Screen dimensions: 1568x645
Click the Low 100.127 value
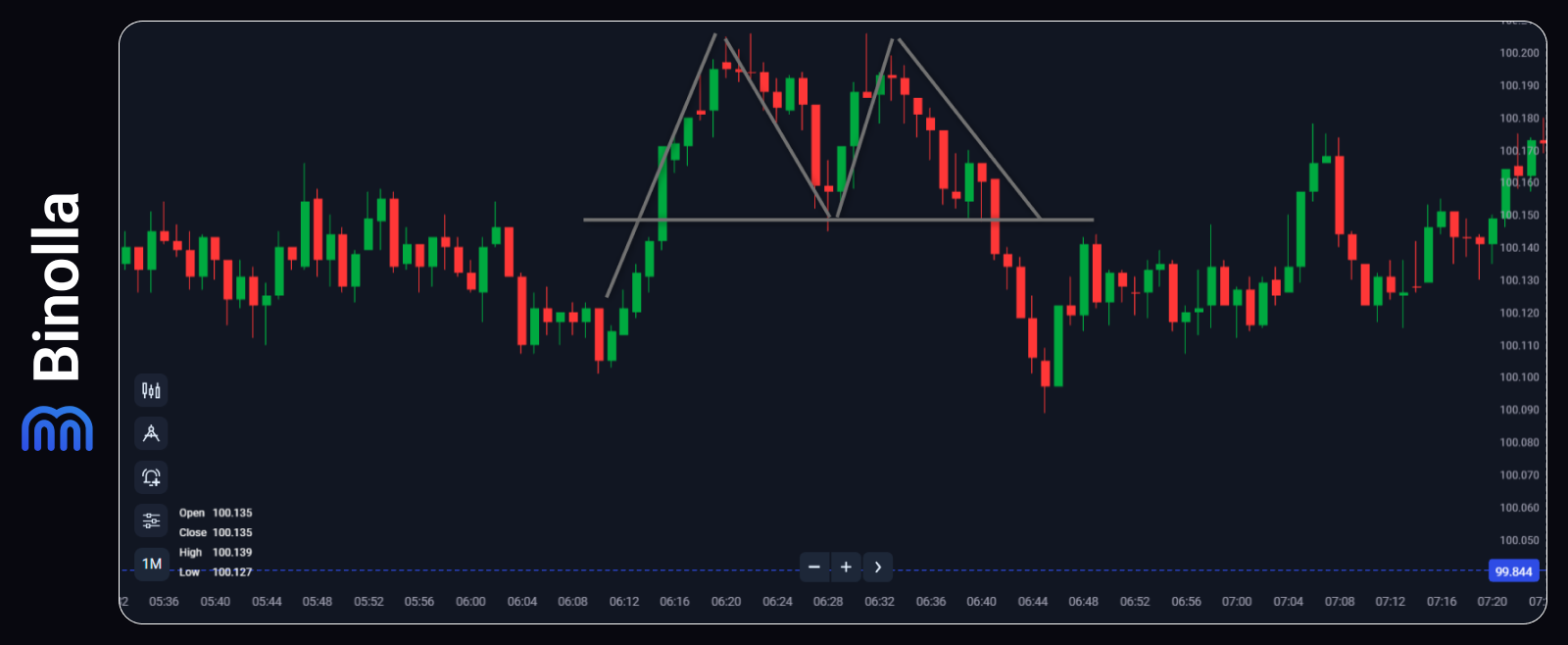pyautogui.click(x=232, y=571)
